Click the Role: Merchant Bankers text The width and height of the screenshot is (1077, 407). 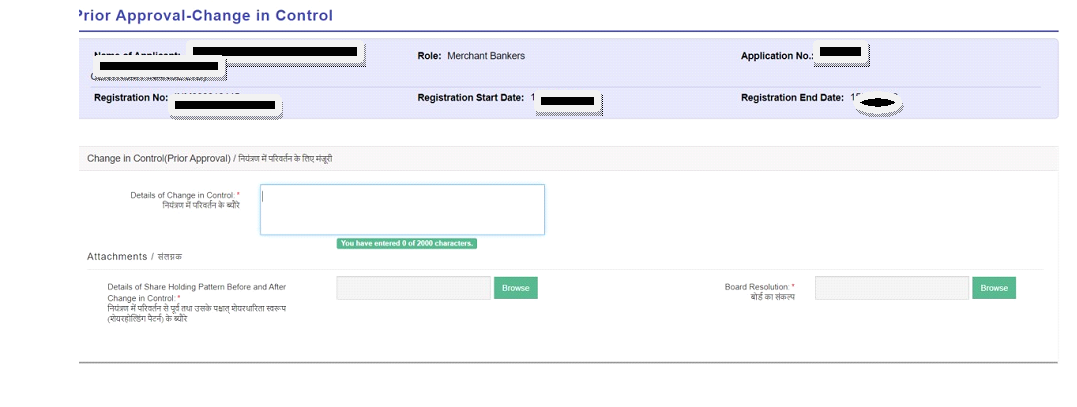[471, 56]
